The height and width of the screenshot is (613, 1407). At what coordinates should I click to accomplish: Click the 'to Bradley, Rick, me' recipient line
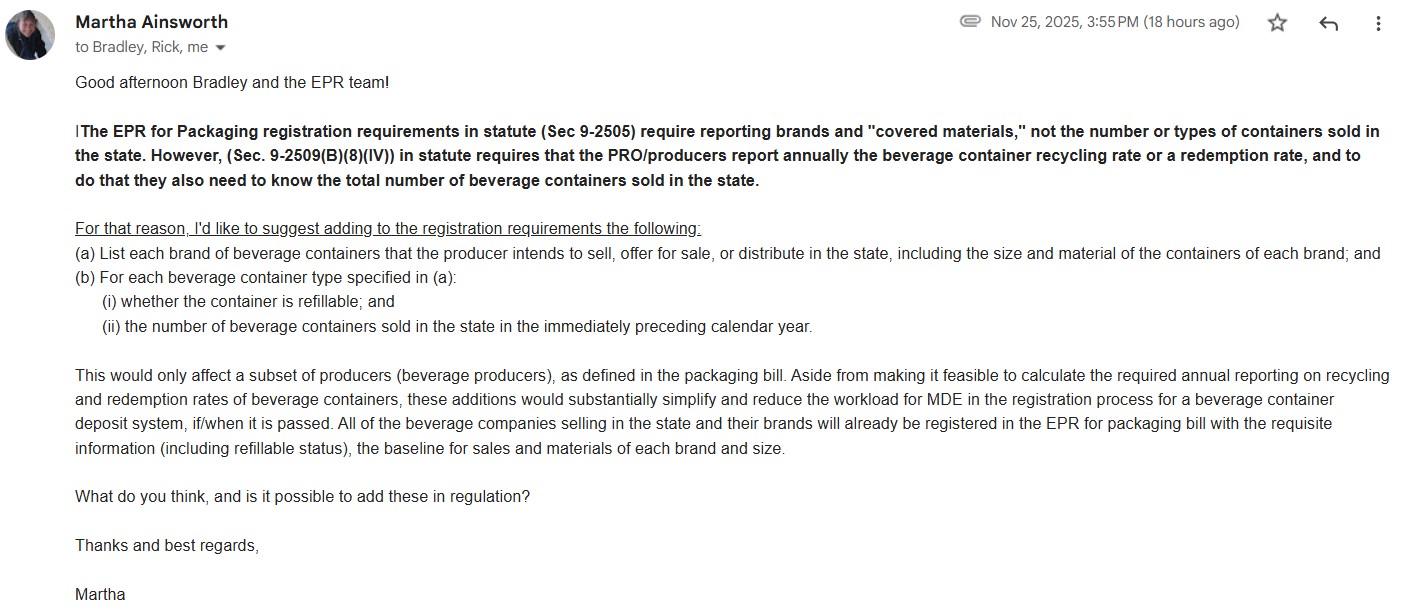(x=141, y=47)
